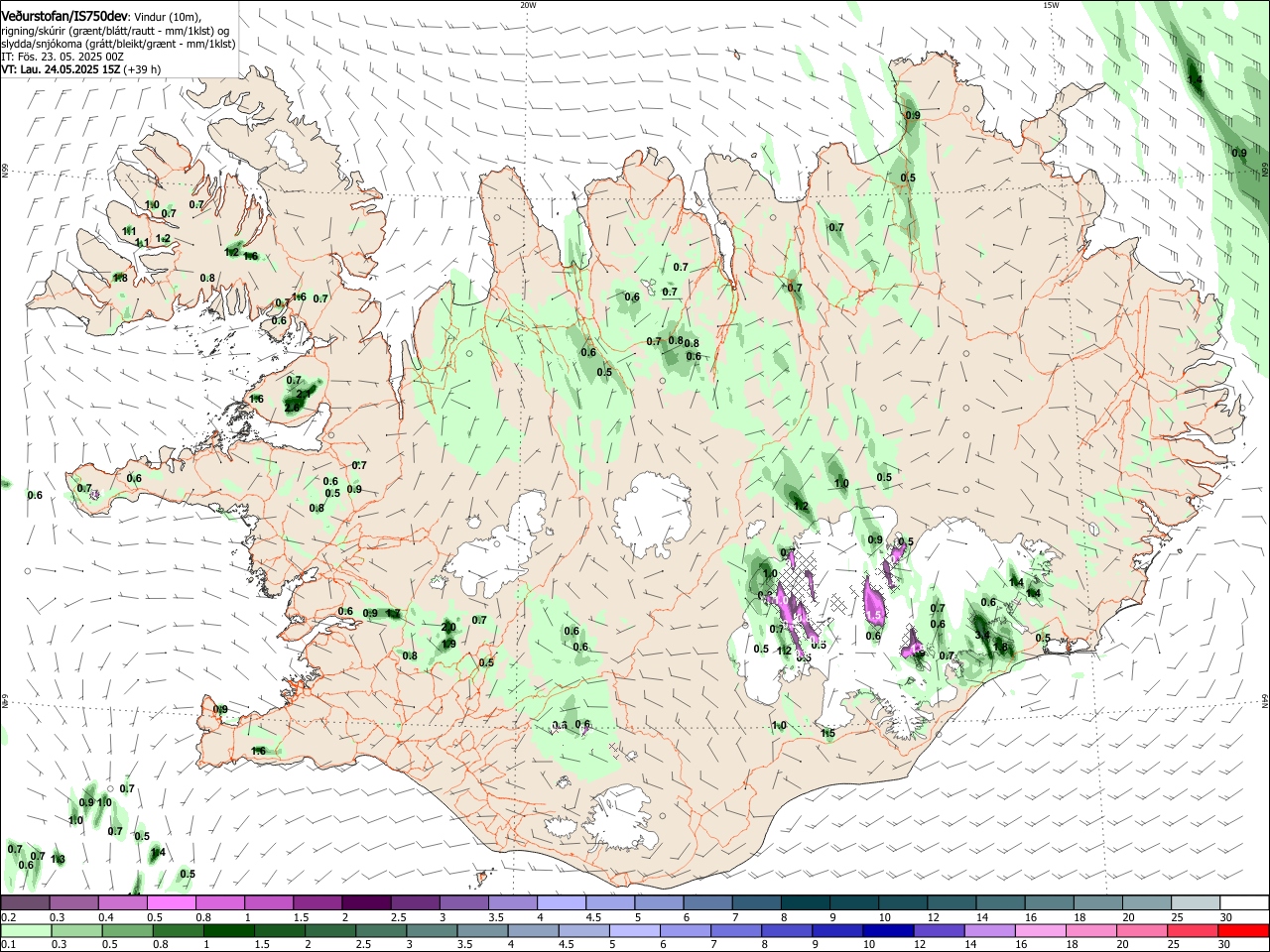
Task: Select the white swatch ending the snow legend
Action: point(1243,903)
